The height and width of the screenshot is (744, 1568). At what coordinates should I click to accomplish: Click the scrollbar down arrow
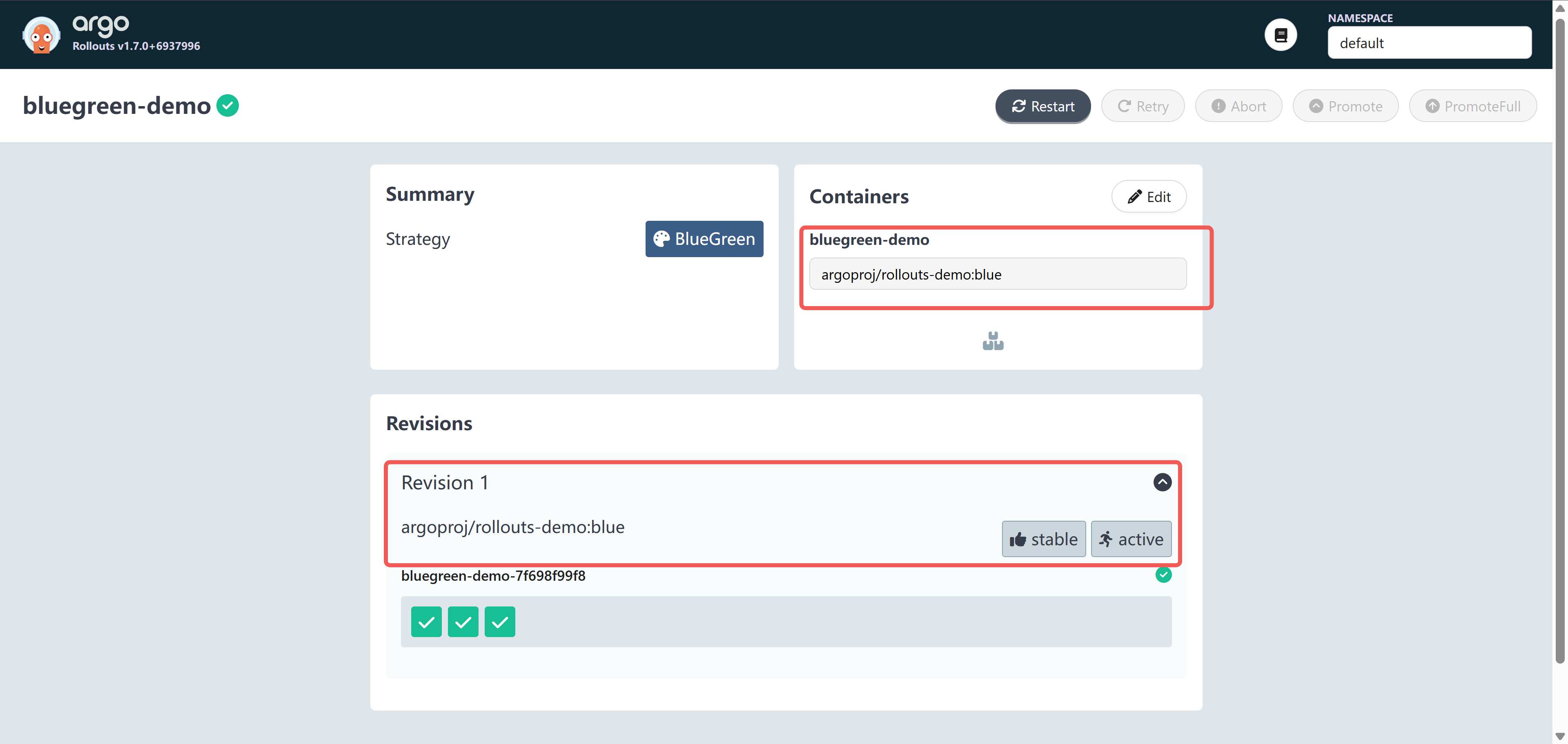pyautogui.click(x=1560, y=737)
